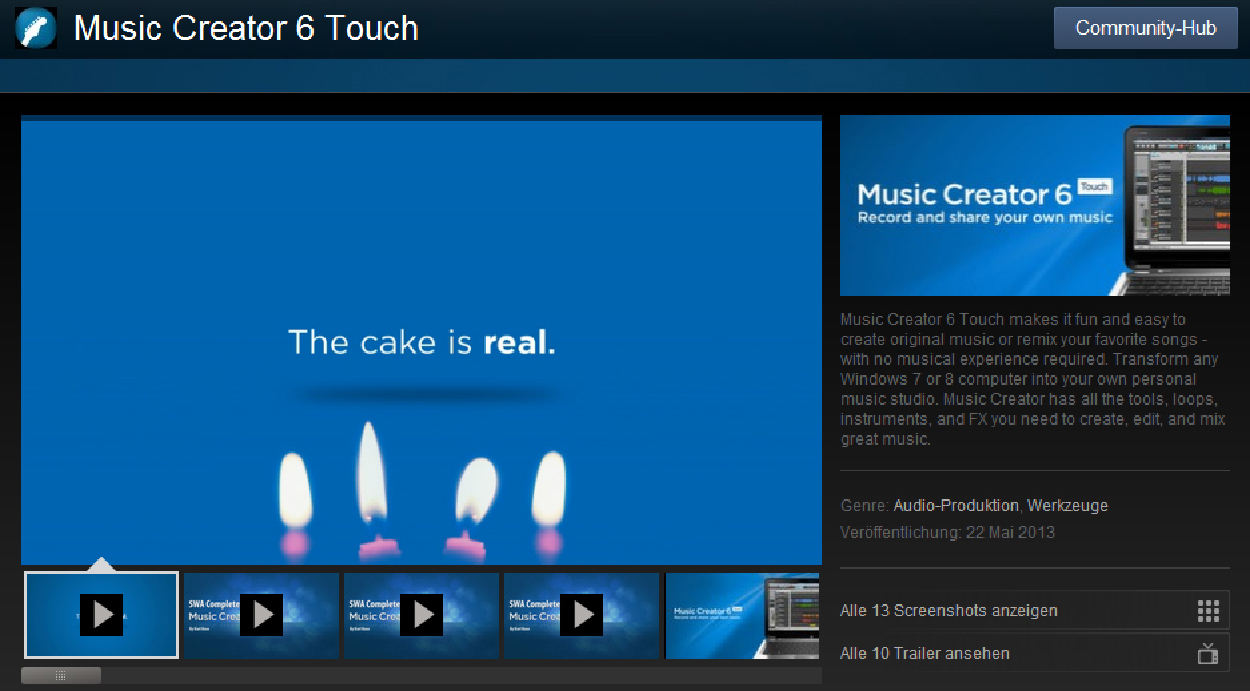Play the third trailer thumbnail

pyautogui.click(x=421, y=615)
